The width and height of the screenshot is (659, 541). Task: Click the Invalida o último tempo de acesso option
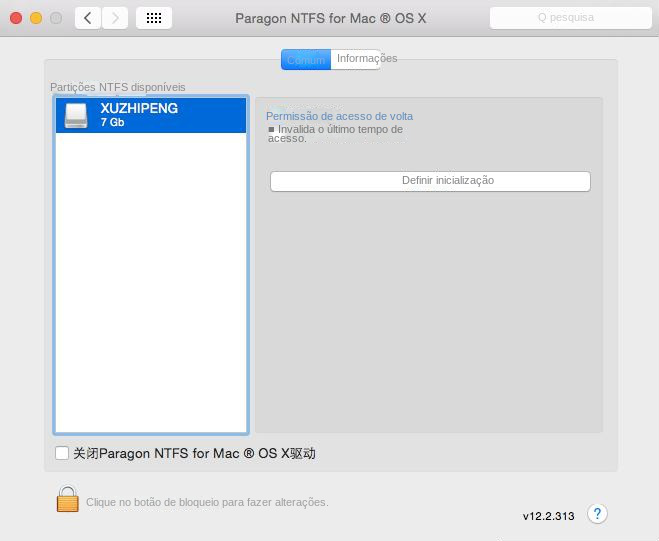coord(335,133)
